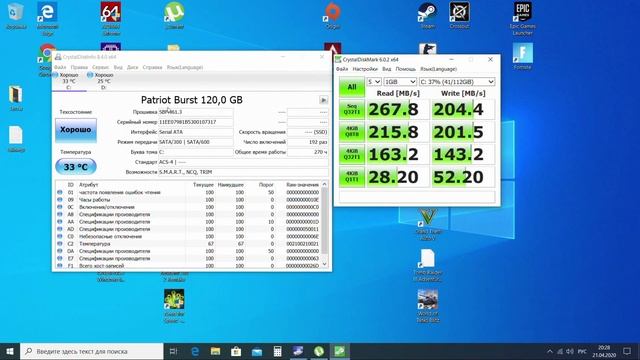Select the 09 Часы работы attribute row
640x360 pixels.
[x=188, y=200]
